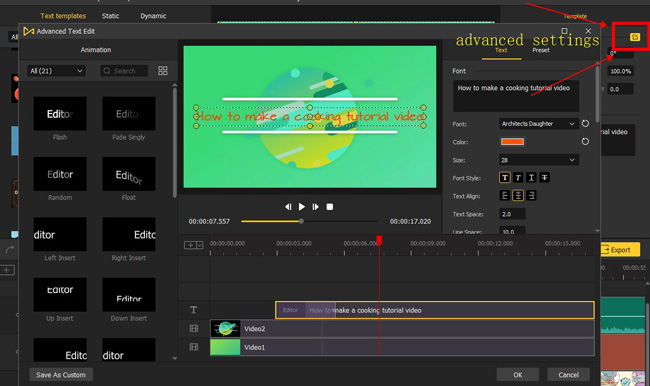Step to next frame
The width and height of the screenshot is (650, 386).
pos(315,206)
